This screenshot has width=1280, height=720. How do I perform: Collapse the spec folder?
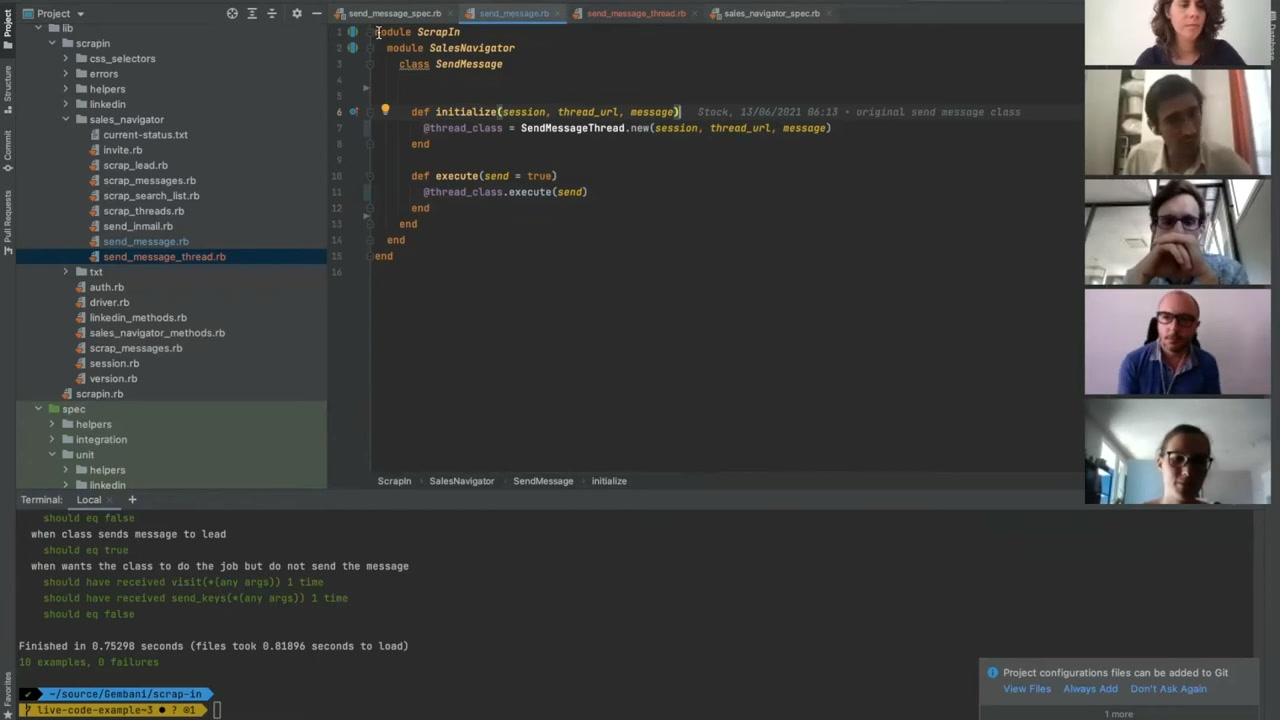pos(38,409)
